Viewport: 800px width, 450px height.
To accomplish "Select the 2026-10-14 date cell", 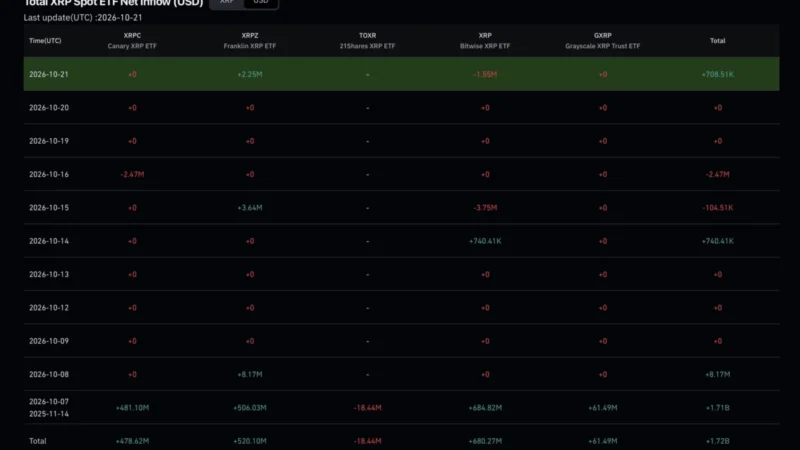I will click(49, 241).
